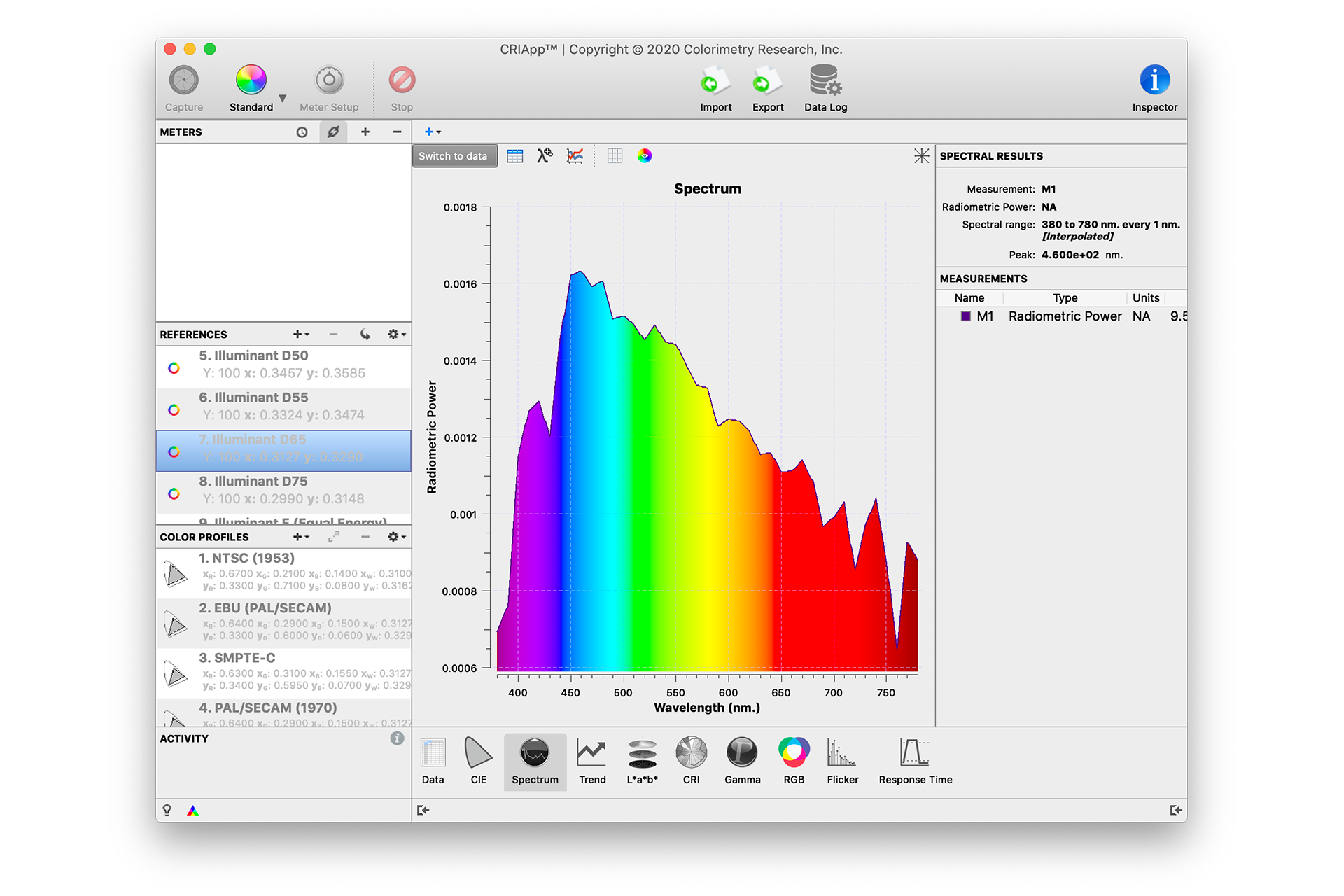Screen dimensions: 1344x896
Task: Click the lambda wavelength settings icon
Action: (x=545, y=155)
